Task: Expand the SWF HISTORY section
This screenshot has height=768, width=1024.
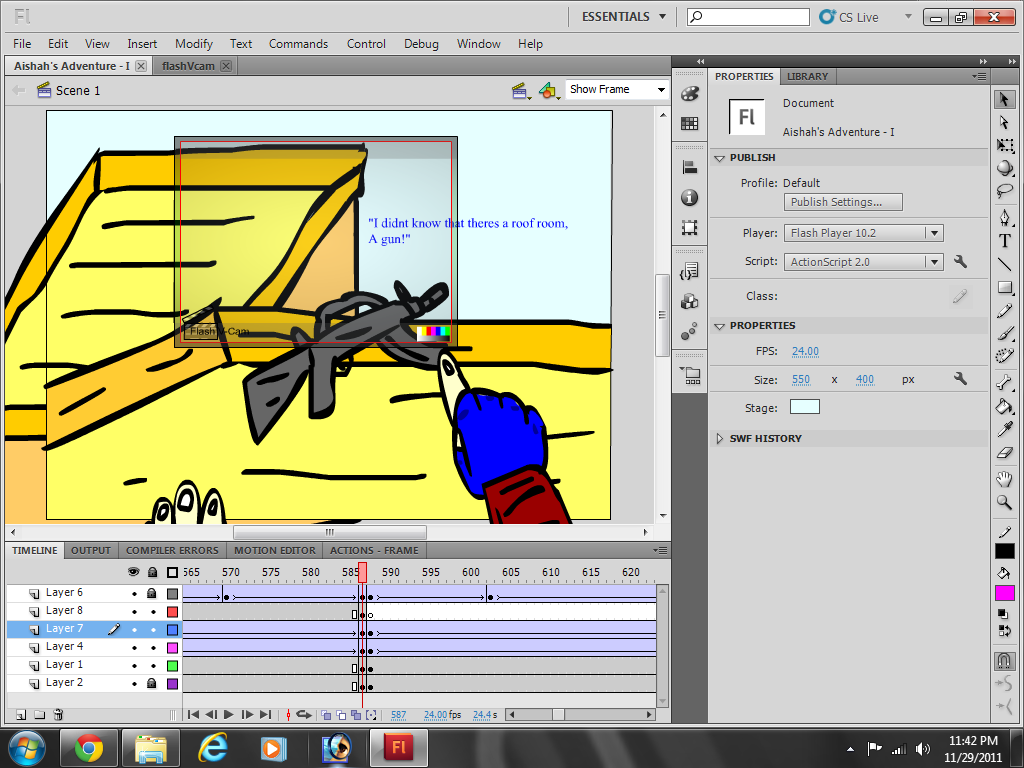Action: [720, 439]
